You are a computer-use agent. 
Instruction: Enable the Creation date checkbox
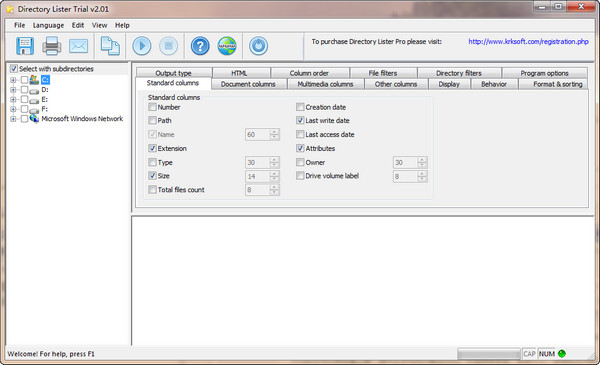point(300,107)
